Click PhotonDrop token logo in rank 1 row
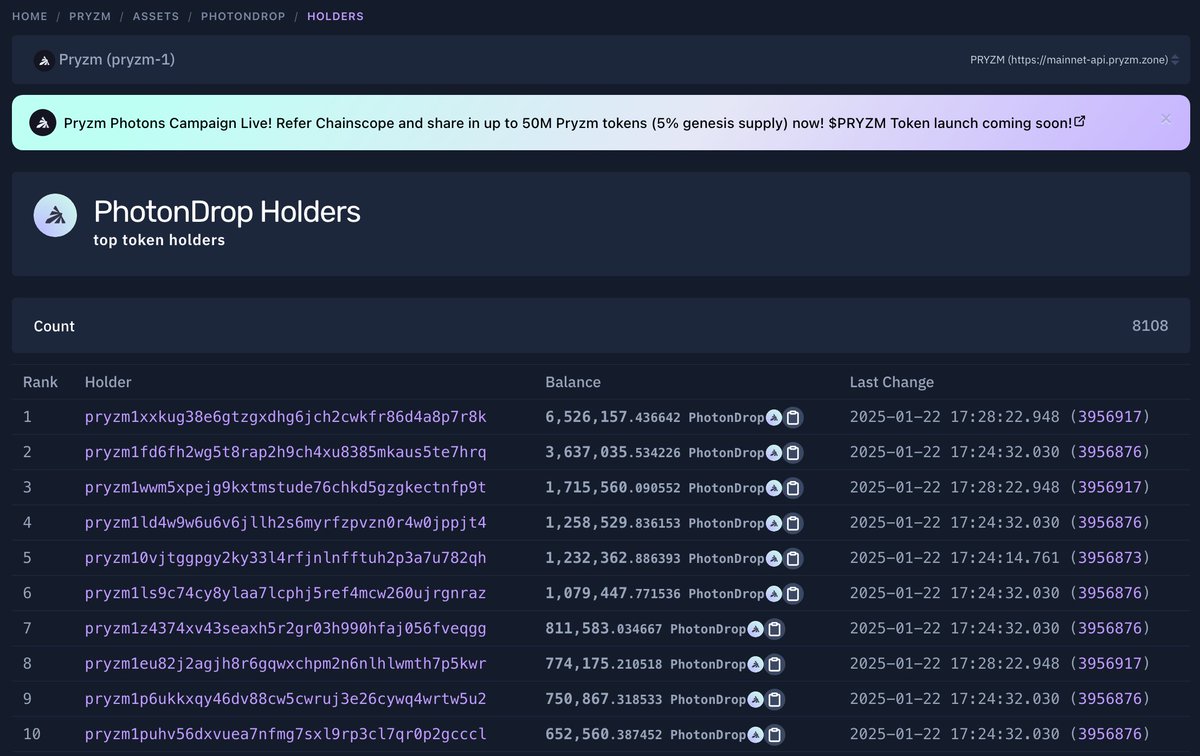Screen dimensions: 1200x756 774,417
